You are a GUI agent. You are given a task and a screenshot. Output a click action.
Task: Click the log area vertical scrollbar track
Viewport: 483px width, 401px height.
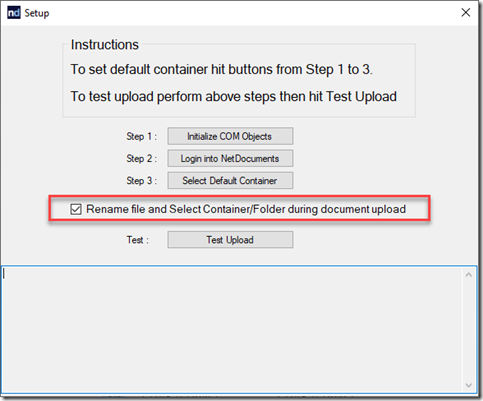pos(469,330)
